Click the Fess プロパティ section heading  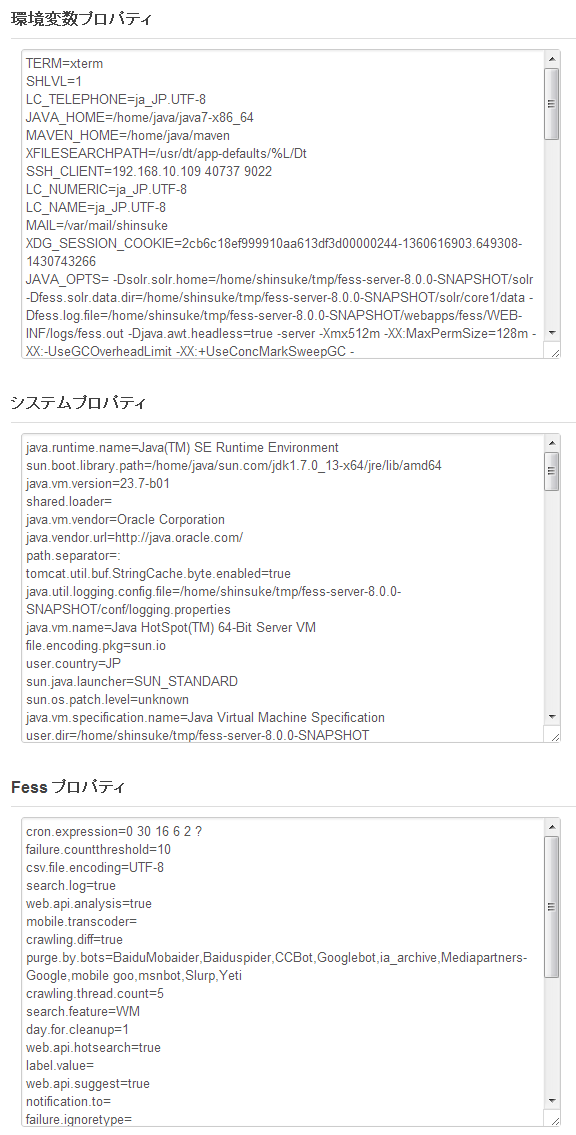69,787
